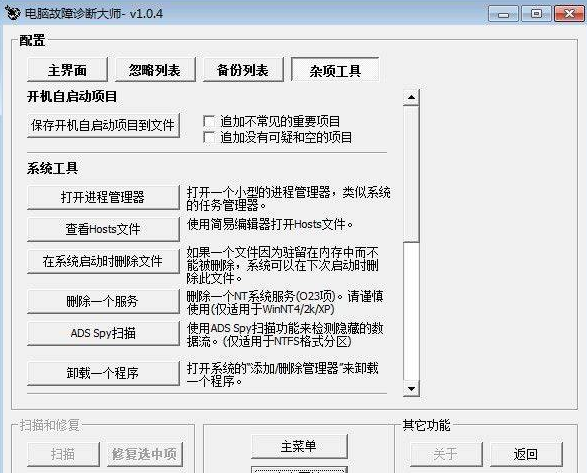Select the 备份列表 tab
Image resolution: width=587 pixels, height=473 pixels.
[x=243, y=70]
